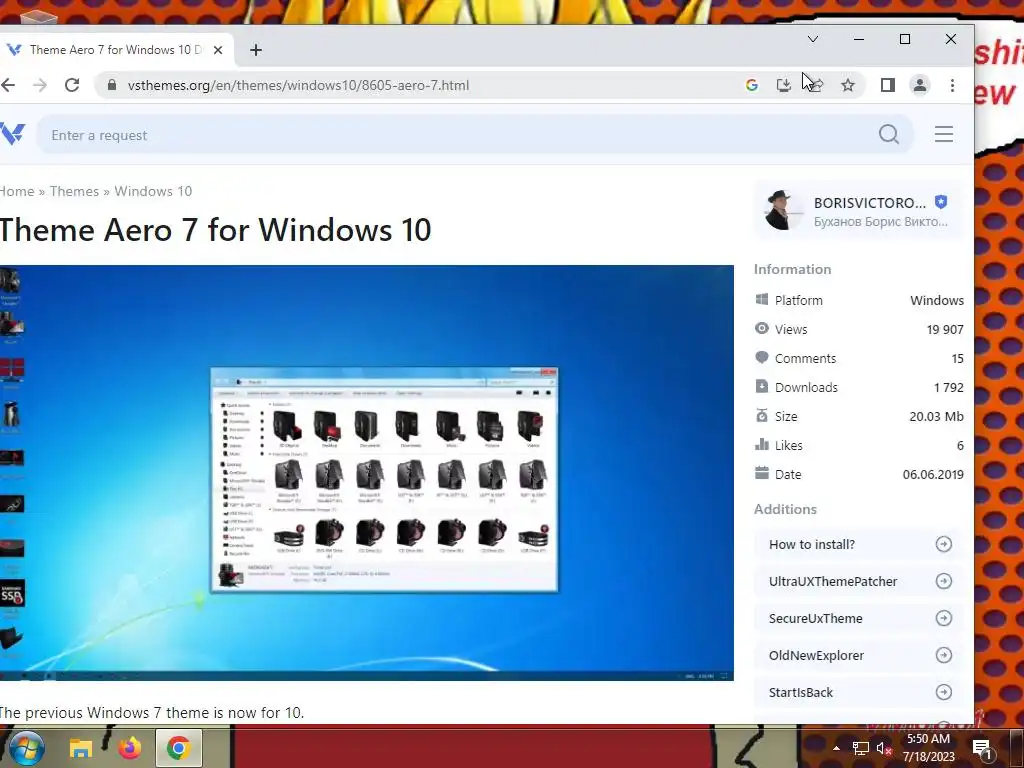Click the Size icon
Screen dimensions: 1024x768
click(761, 415)
